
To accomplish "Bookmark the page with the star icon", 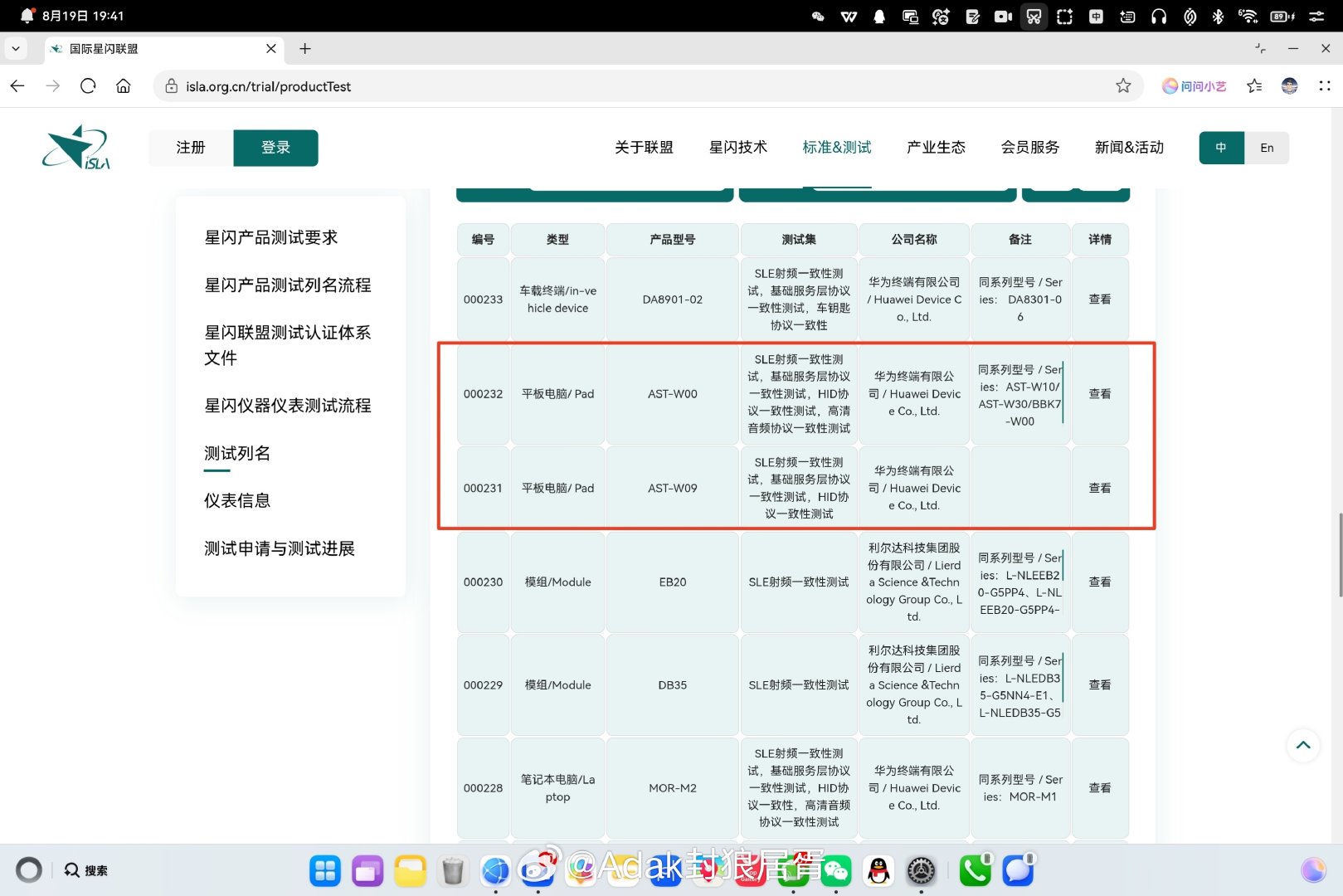I will tap(1123, 85).
